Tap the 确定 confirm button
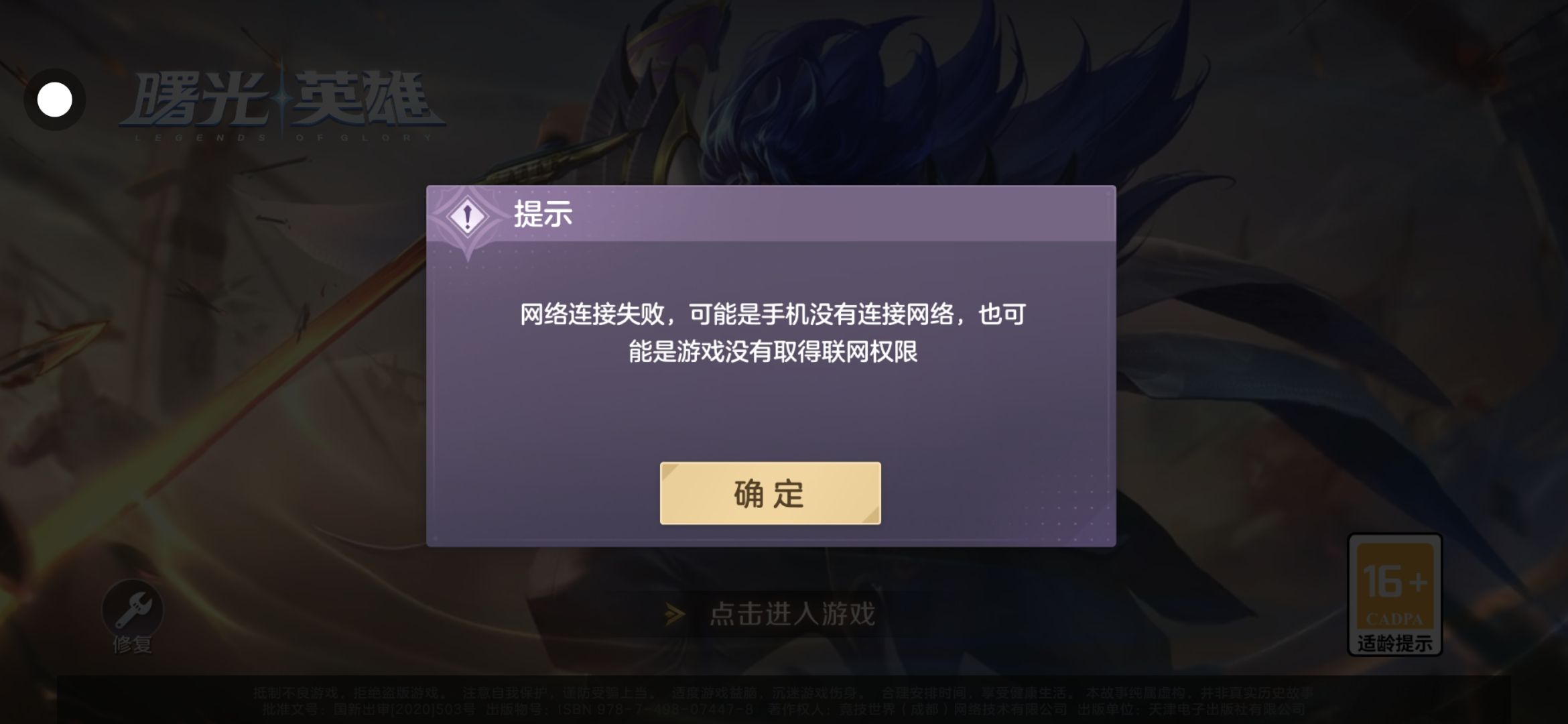1568x724 pixels. point(770,493)
